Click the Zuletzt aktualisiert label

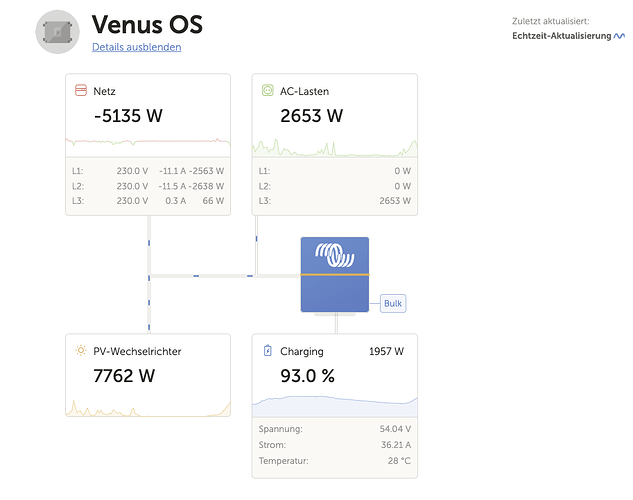coord(551,21)
